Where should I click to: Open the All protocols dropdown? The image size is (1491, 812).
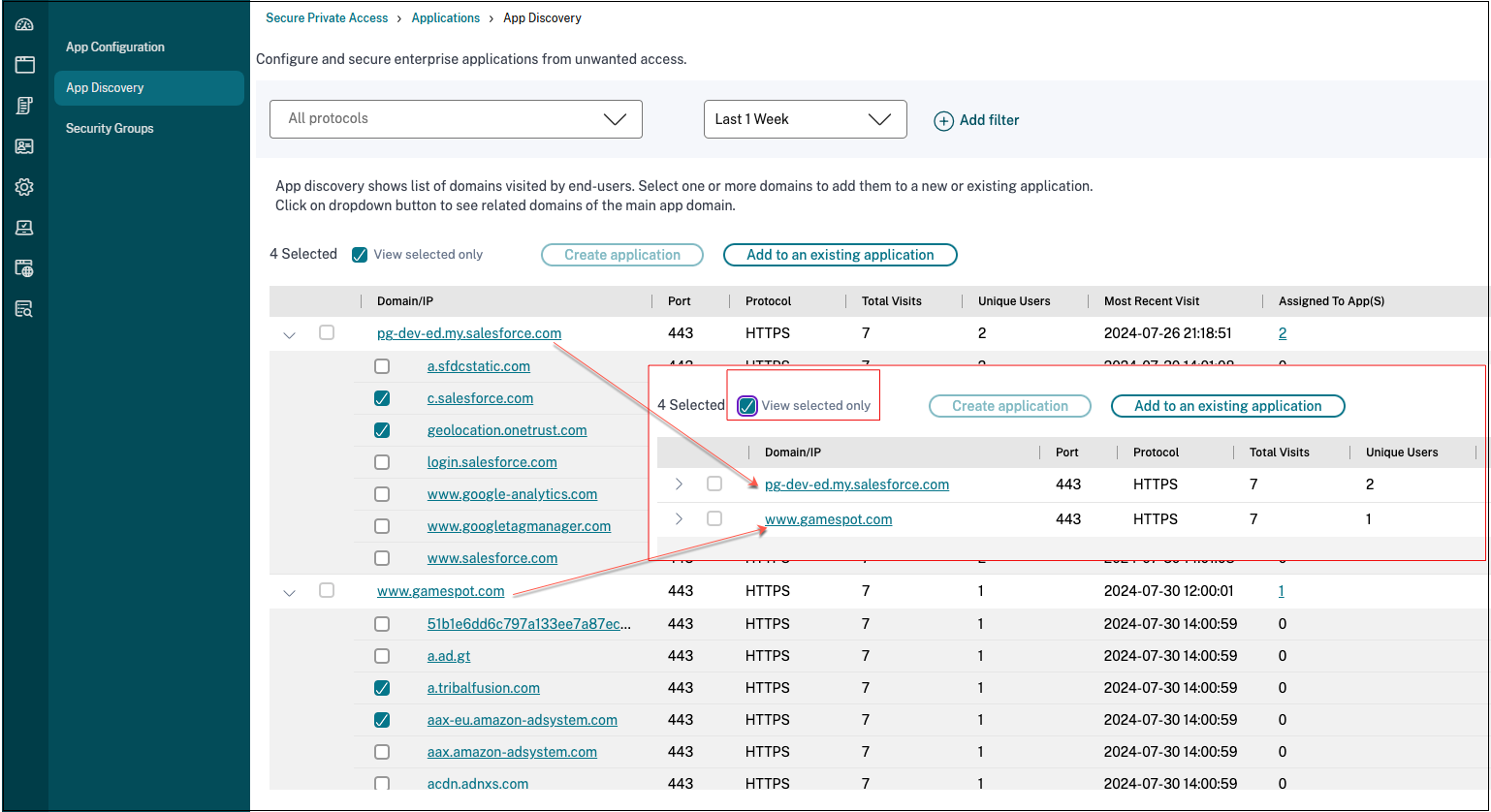[x=456, y=119]
